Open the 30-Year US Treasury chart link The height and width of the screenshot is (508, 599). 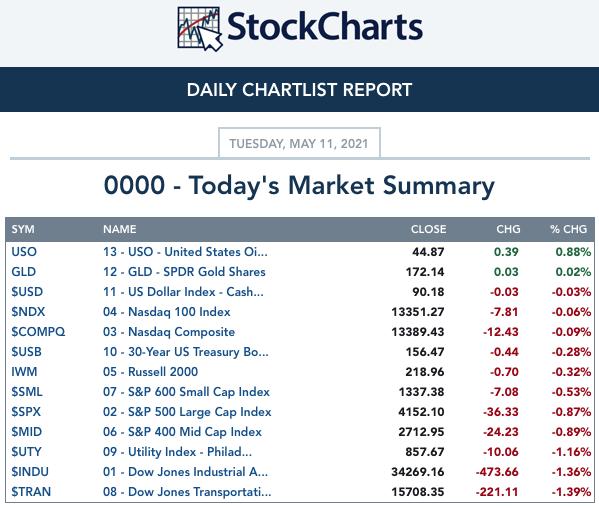pos(186,351)
